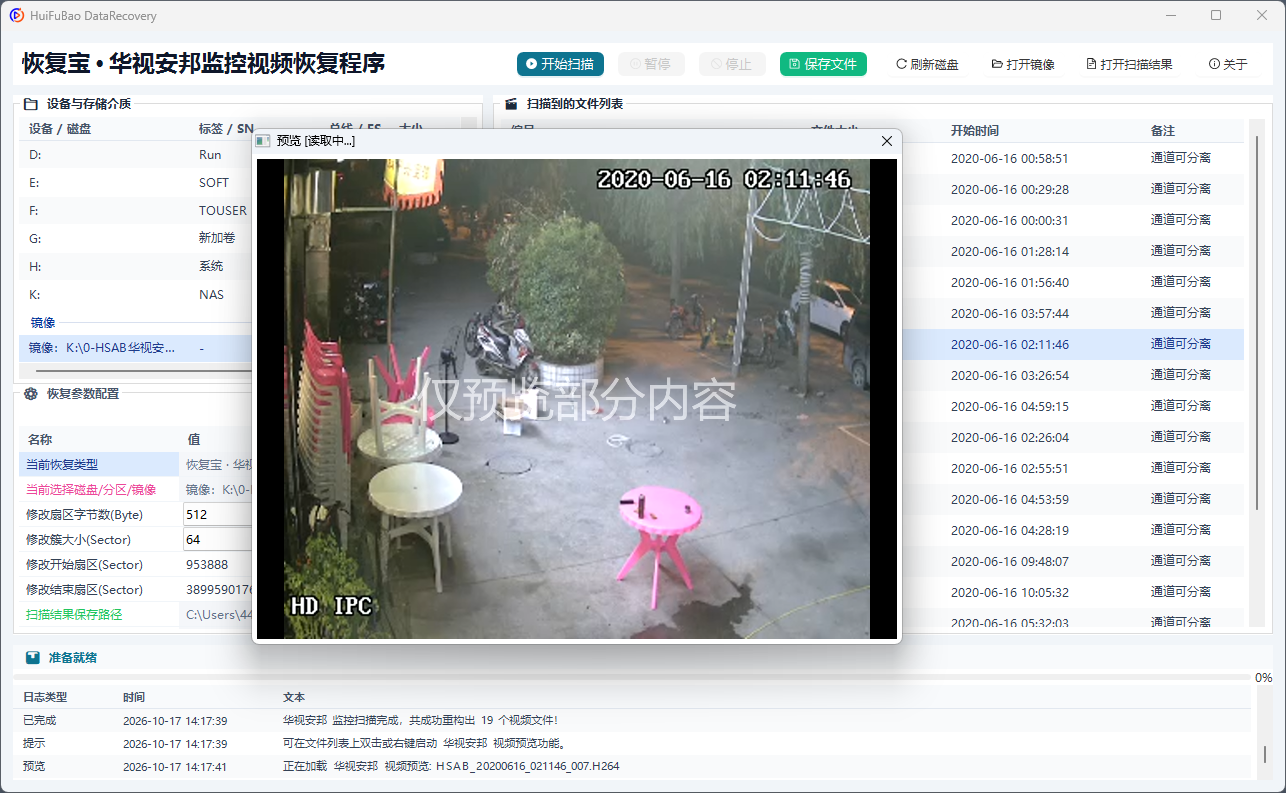Click the 备注 column header
The image size is (1286, 793).
coord(1163,130)
